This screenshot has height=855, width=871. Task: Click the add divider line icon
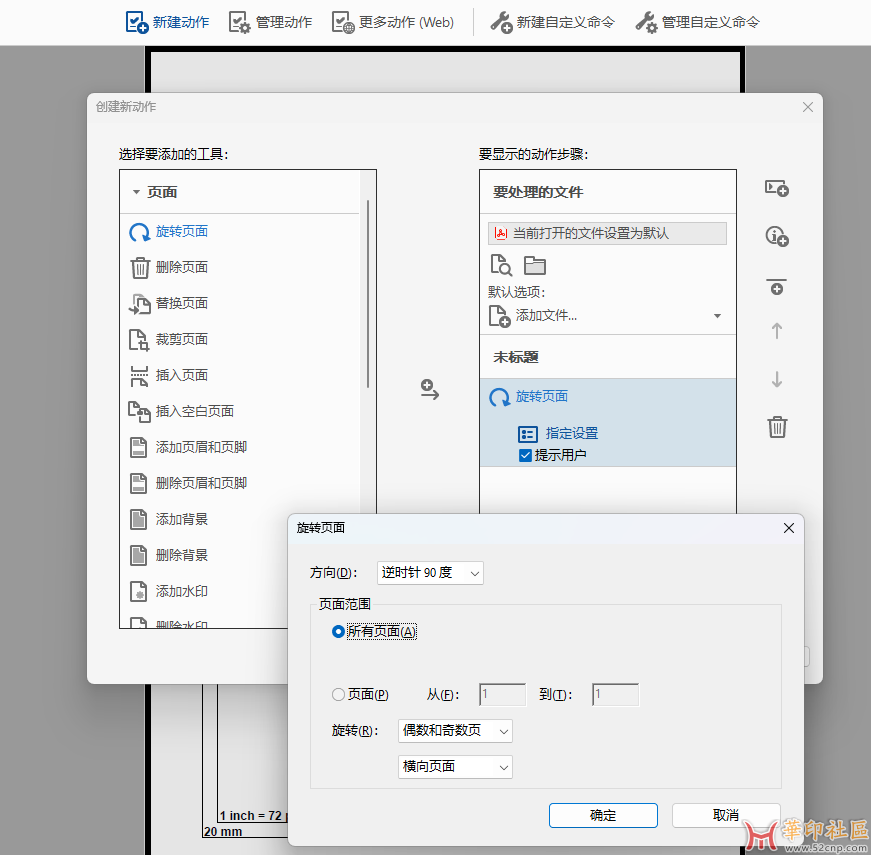click(x=776, y=286)
